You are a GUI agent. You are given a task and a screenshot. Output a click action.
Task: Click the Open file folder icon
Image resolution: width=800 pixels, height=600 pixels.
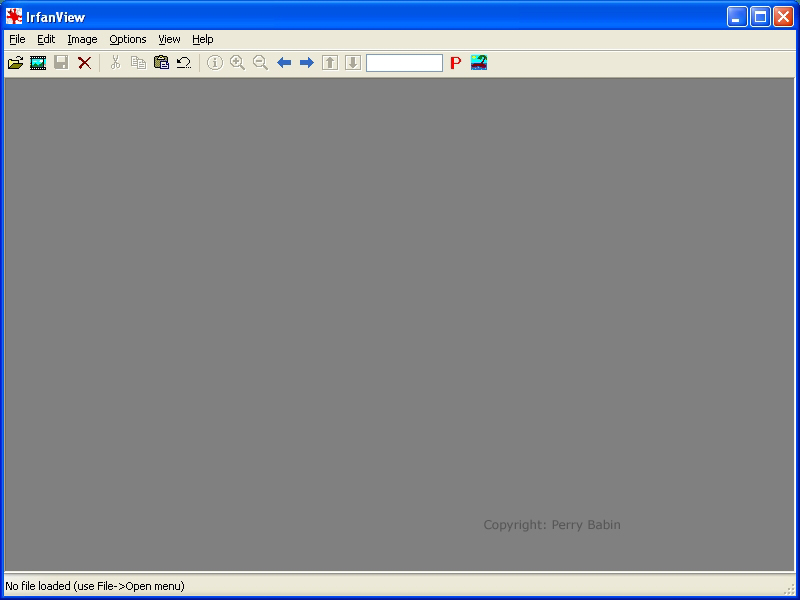[x=16, y=63]
